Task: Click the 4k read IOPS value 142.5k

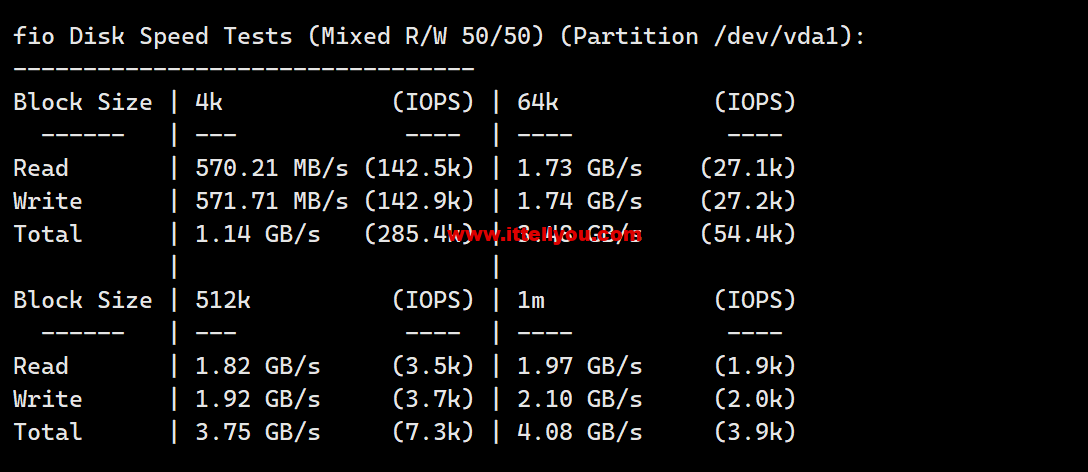Action: click(419, 168)
